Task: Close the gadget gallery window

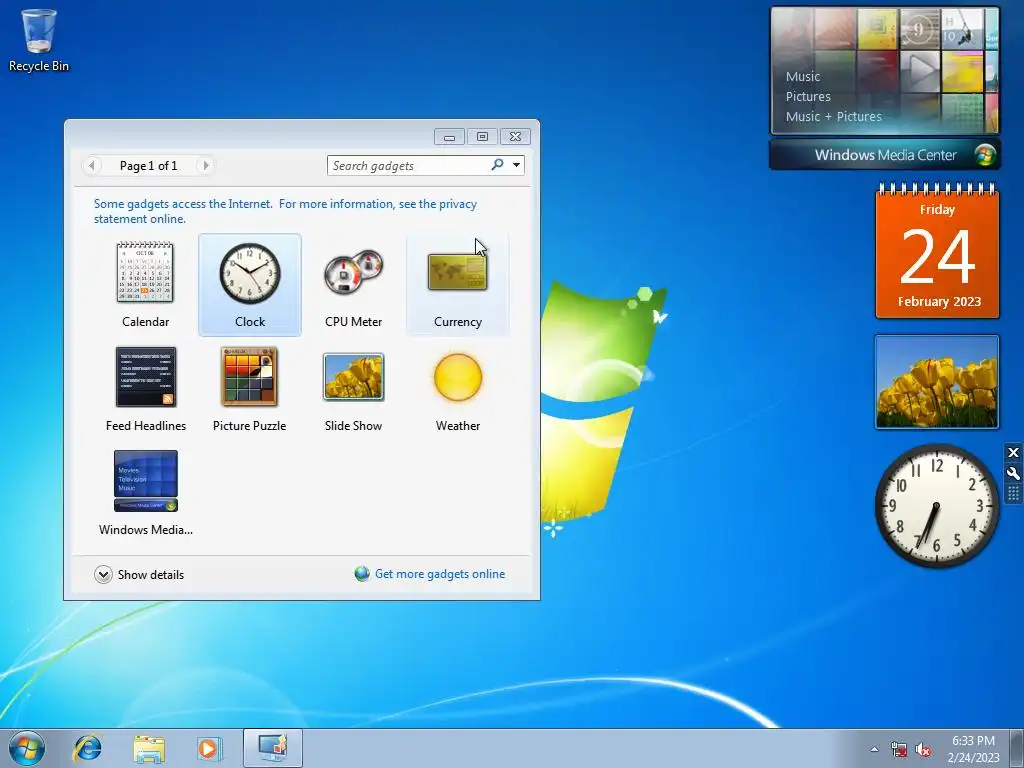Action: pos(515,136)
